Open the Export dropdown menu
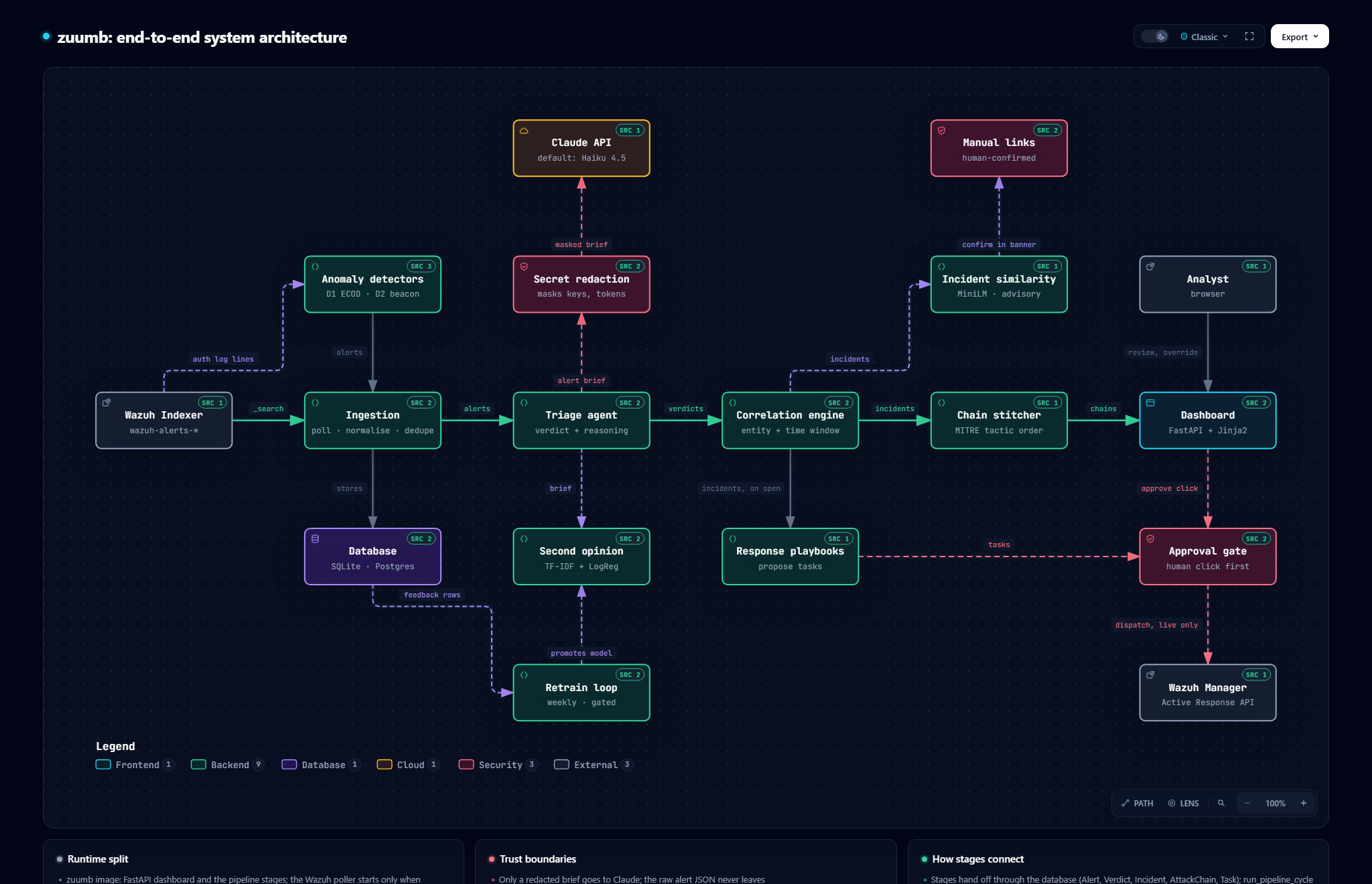The width and height of the screenshot is (1372, 884). pyautogui.click(x=1300, y=37)
